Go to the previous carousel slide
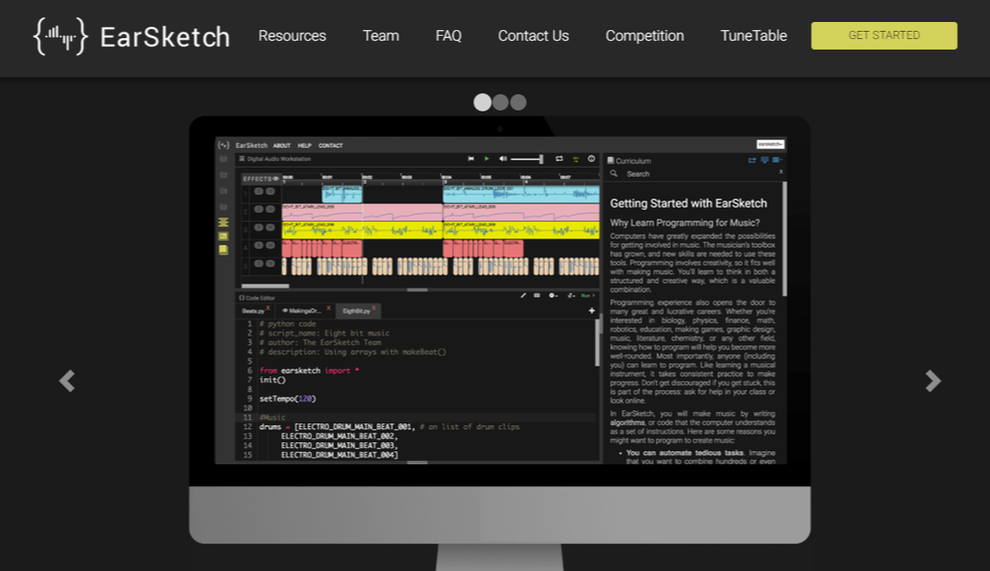The image size is (990, 571). pyautogui.click(x=67, y=381)
